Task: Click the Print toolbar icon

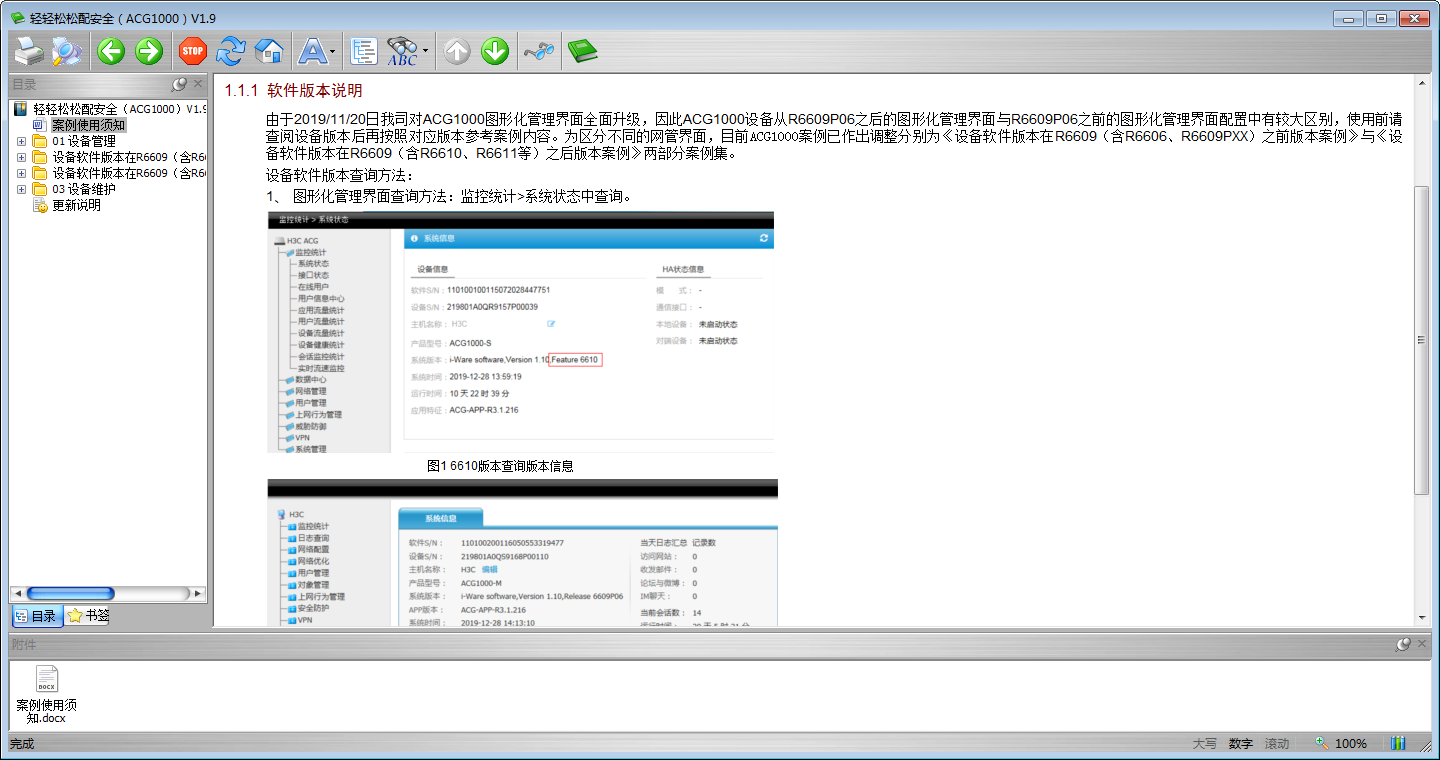Action: point(28,50)
